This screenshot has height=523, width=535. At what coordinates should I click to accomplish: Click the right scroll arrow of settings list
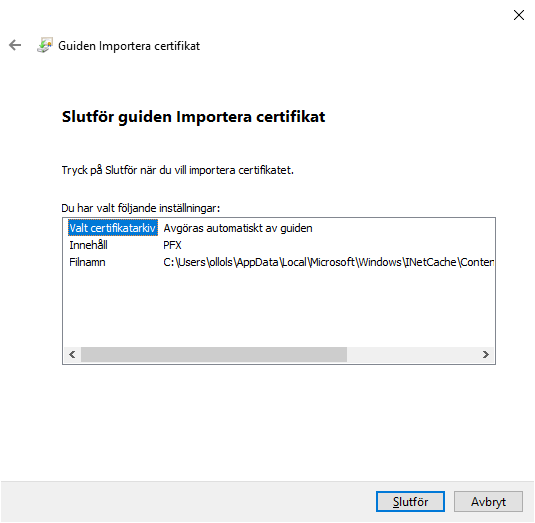click(x=486, y=354)
